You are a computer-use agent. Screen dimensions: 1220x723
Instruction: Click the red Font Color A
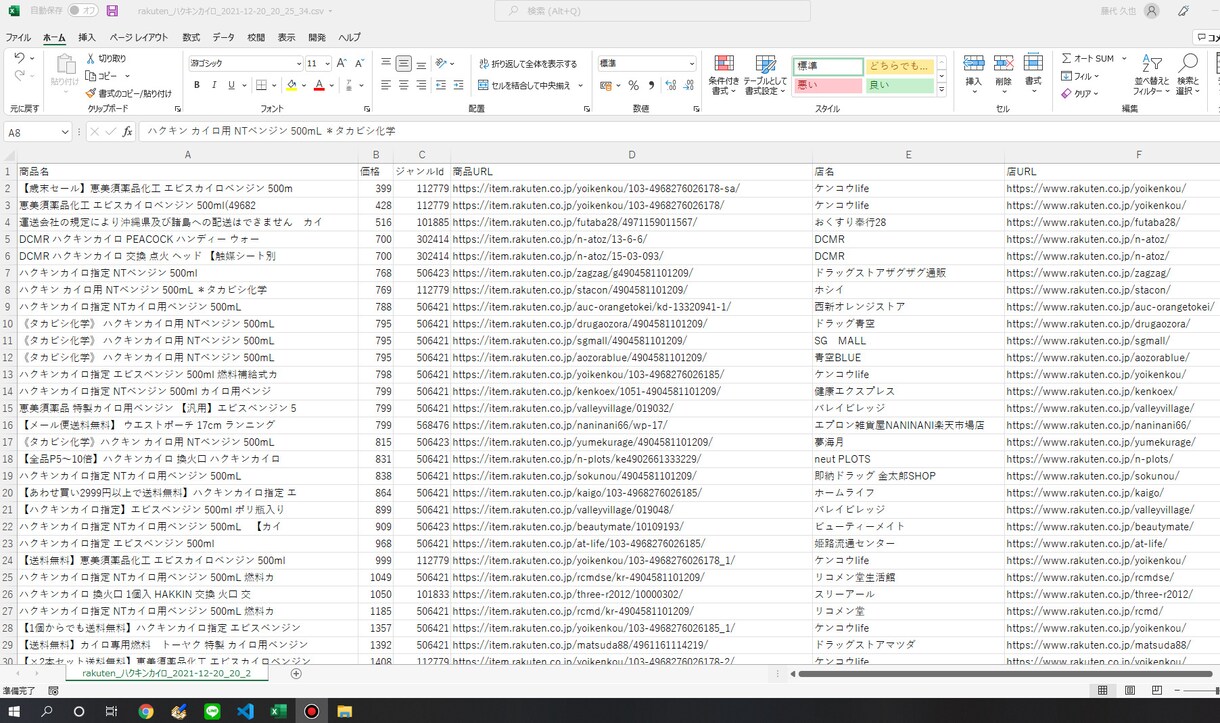(x=319, y=86)
